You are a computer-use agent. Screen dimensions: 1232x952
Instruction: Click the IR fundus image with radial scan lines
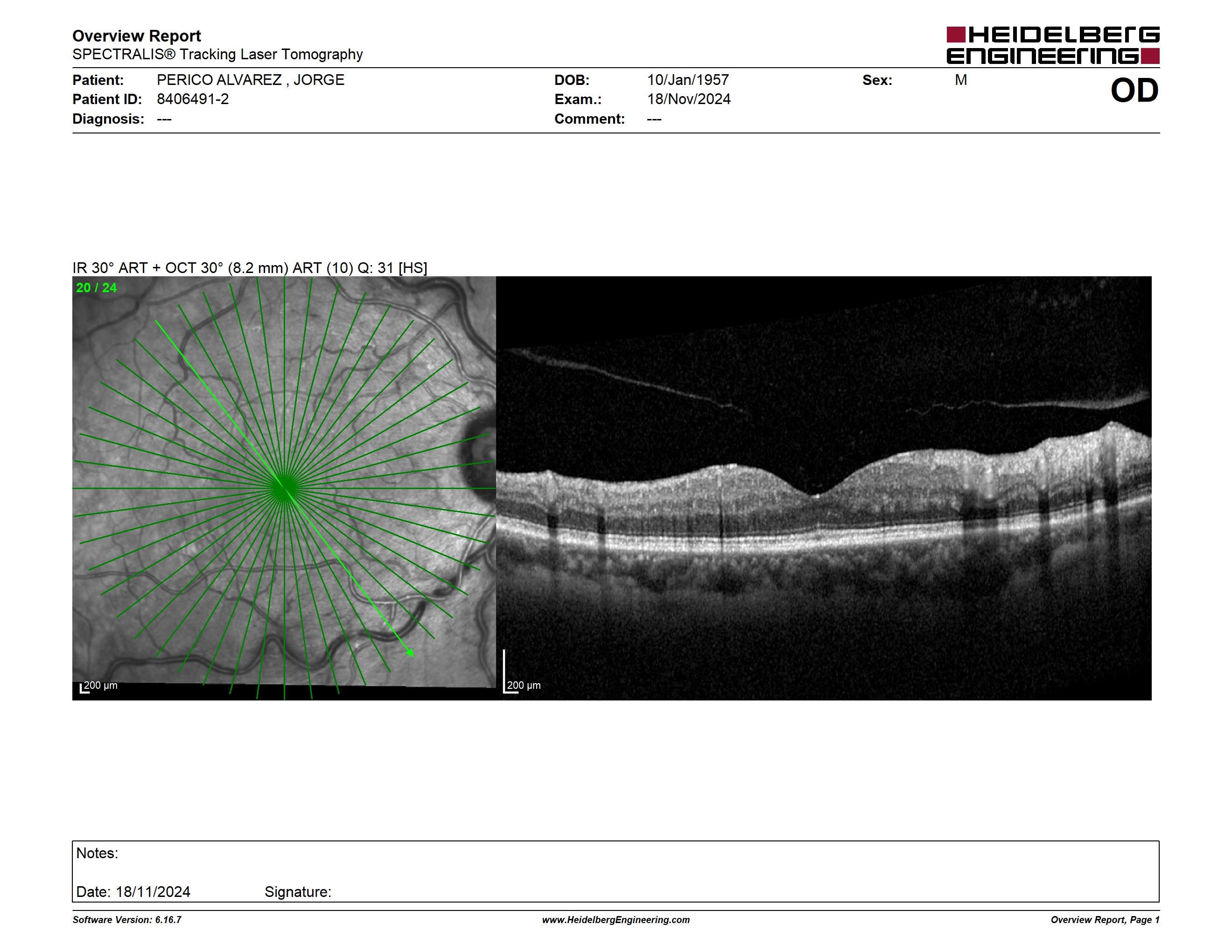point(284,489)
